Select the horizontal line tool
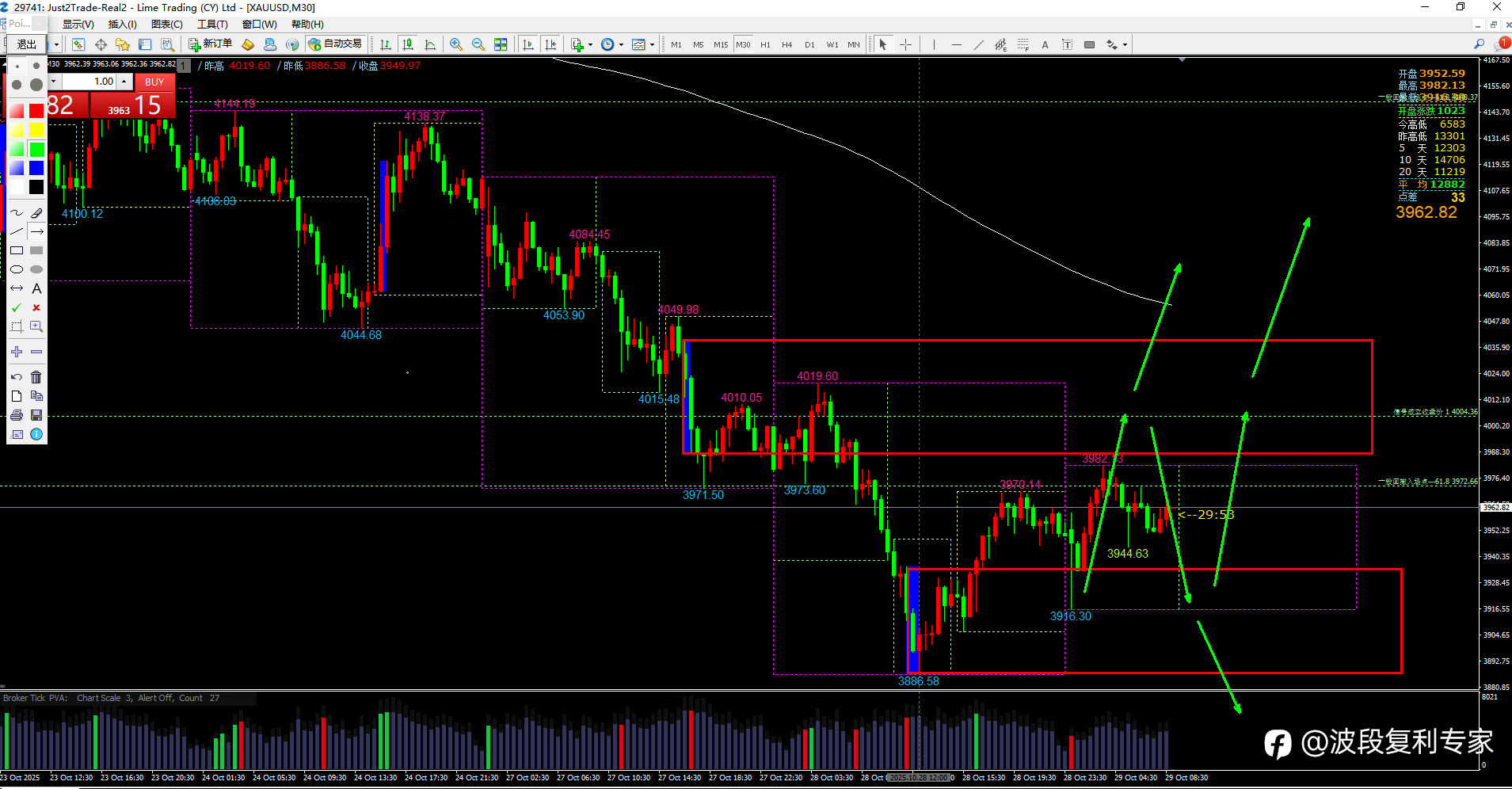 tap(956, 44)
